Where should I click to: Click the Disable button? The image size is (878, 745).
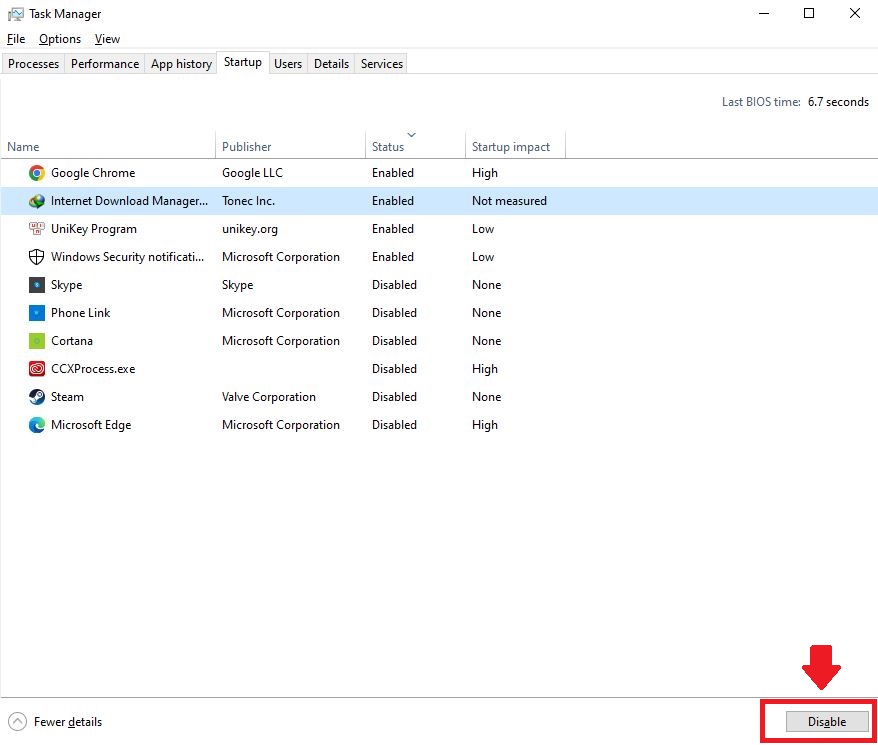[x=827, y=721]
